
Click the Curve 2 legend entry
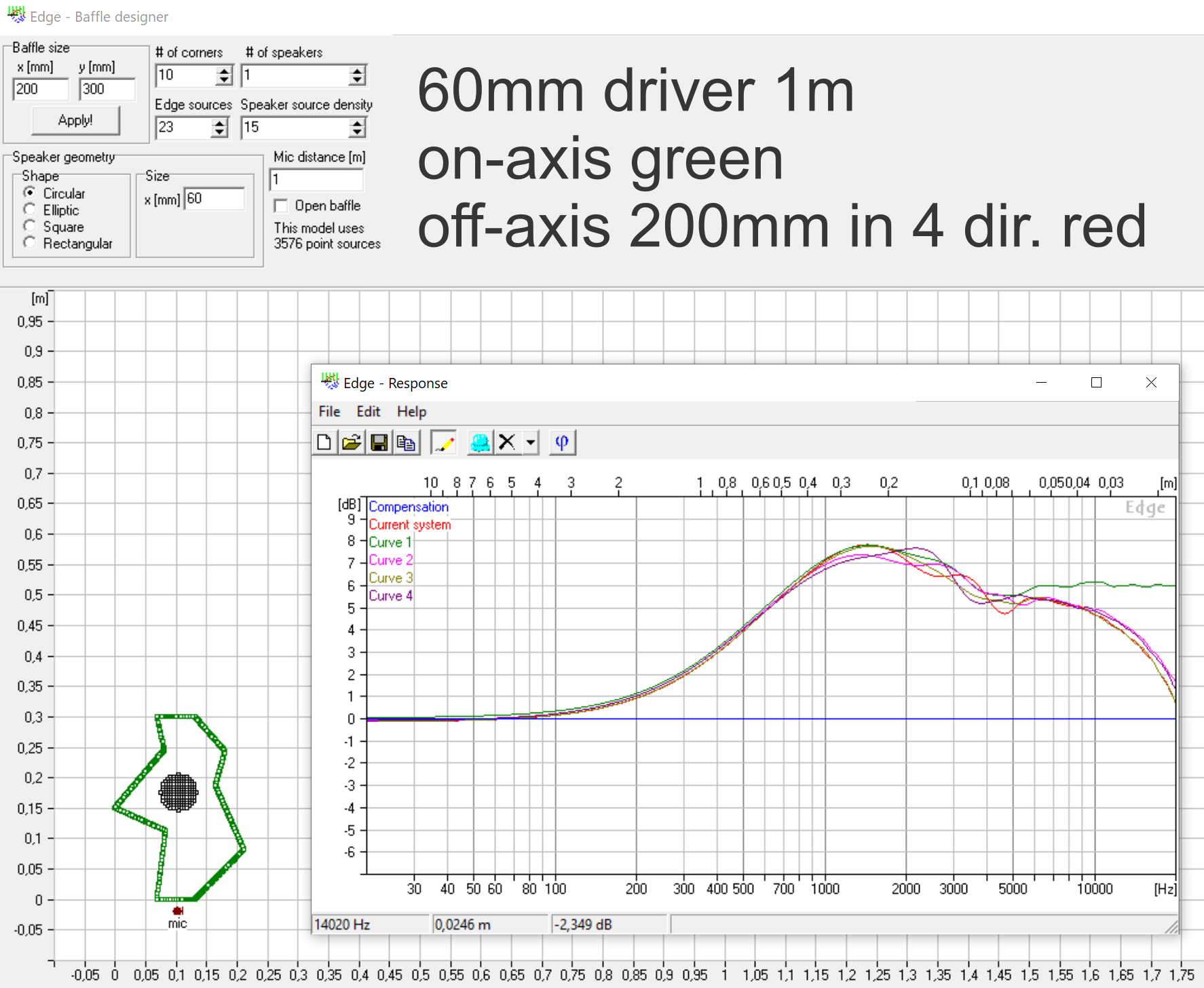(391, 560)
